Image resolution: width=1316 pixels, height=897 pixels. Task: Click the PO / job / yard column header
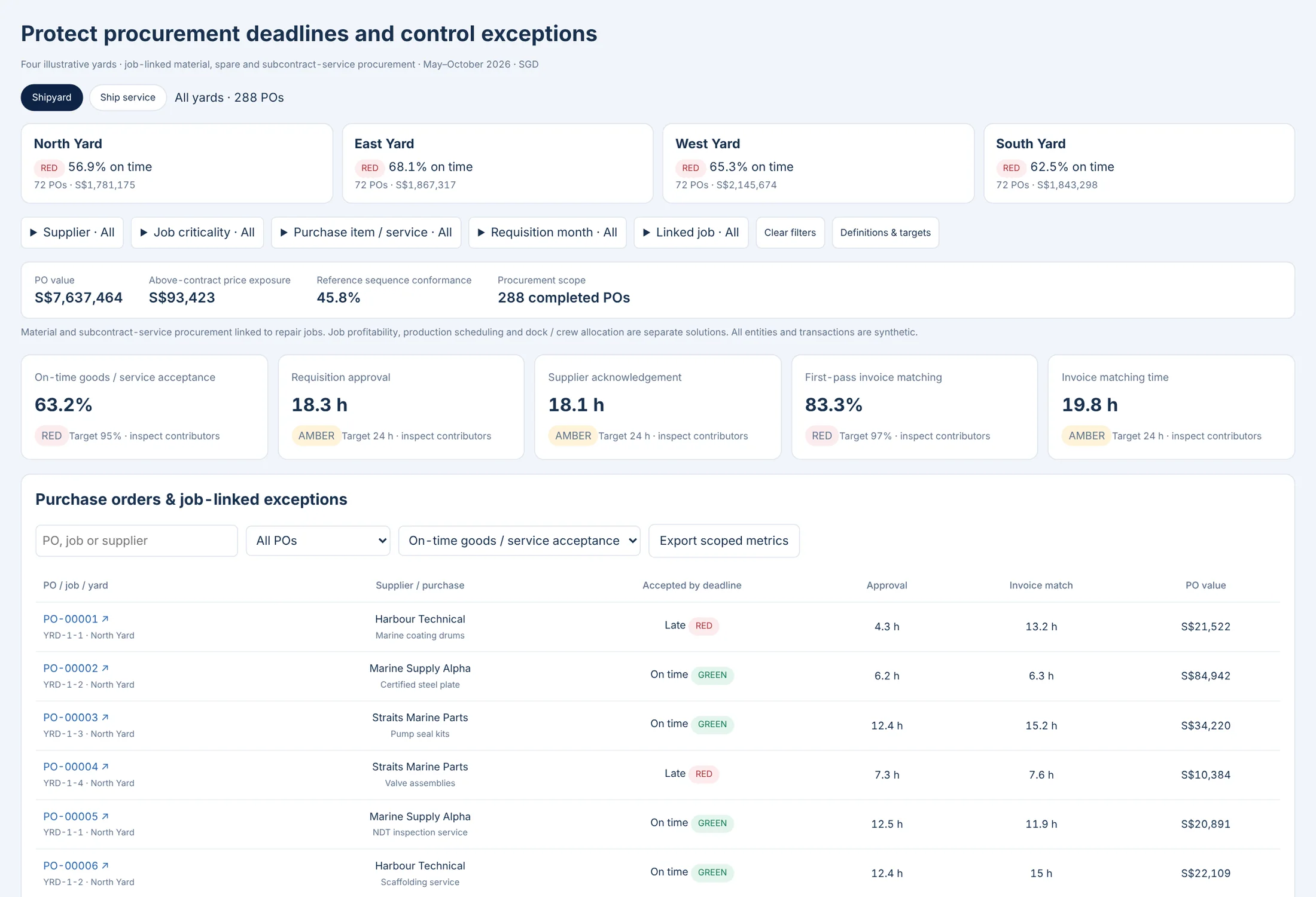click(x=75, y=585)
